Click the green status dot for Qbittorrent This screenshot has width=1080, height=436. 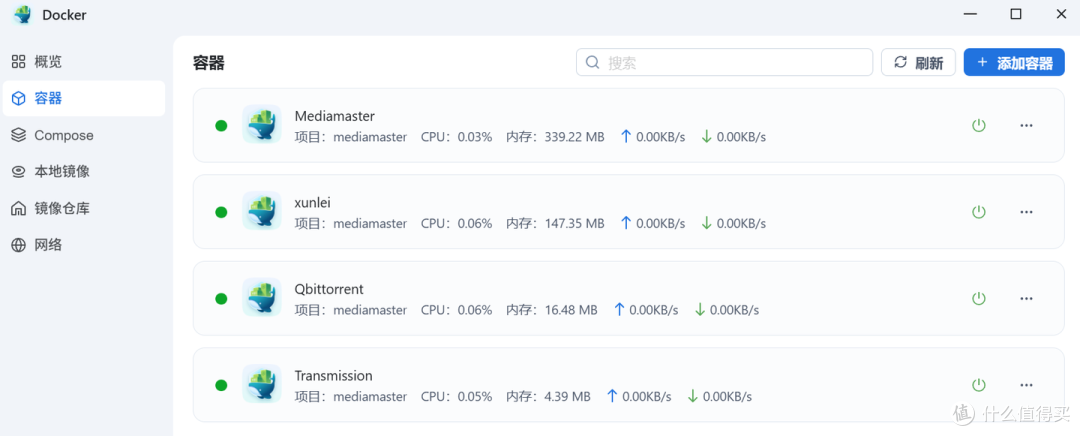pyautogui.click(x=221, y=298)
